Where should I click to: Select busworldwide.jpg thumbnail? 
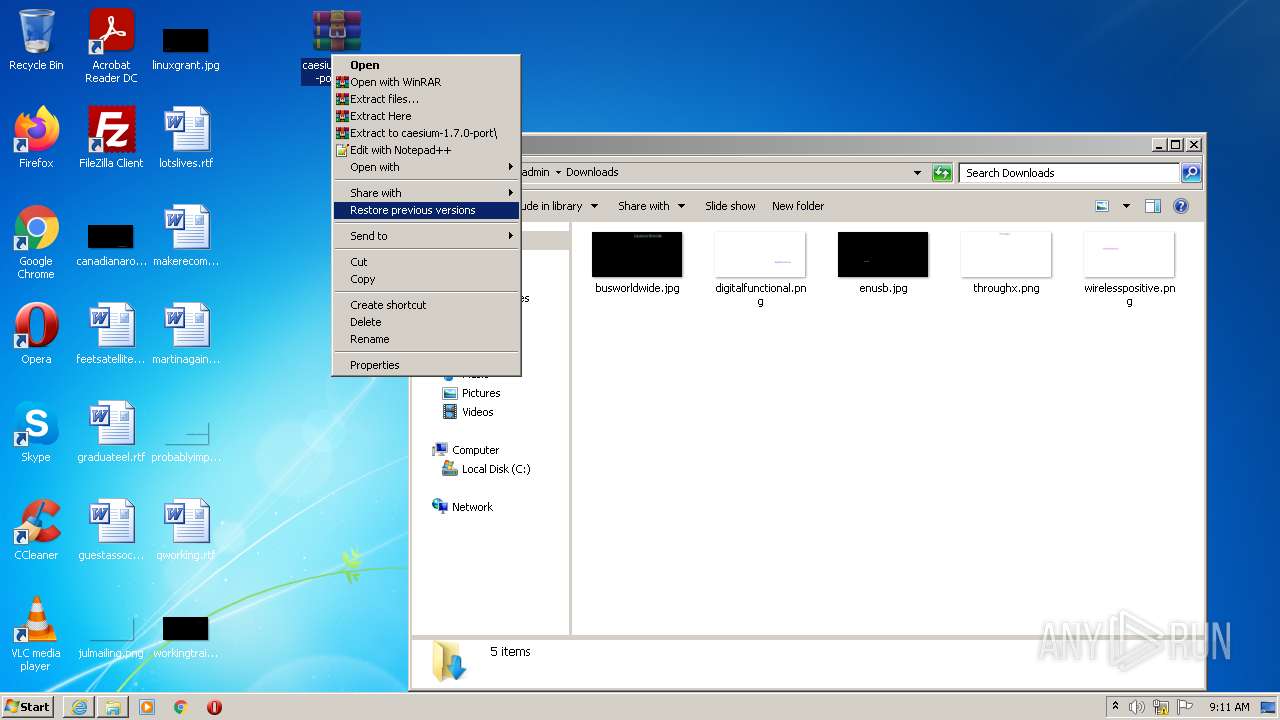(637, 262)
